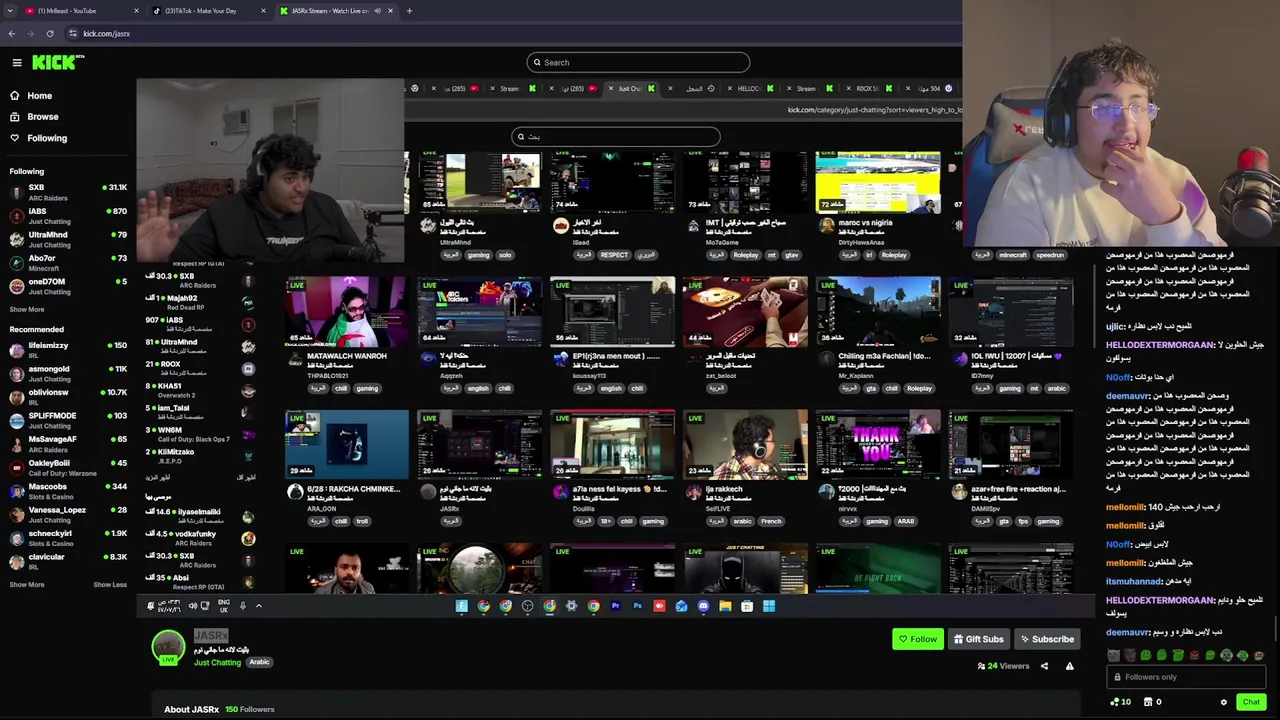Image resolution: width=1280 pixels, height=720 pixels.
Task: Open Following in the sidebar
Action: (47, 138)
